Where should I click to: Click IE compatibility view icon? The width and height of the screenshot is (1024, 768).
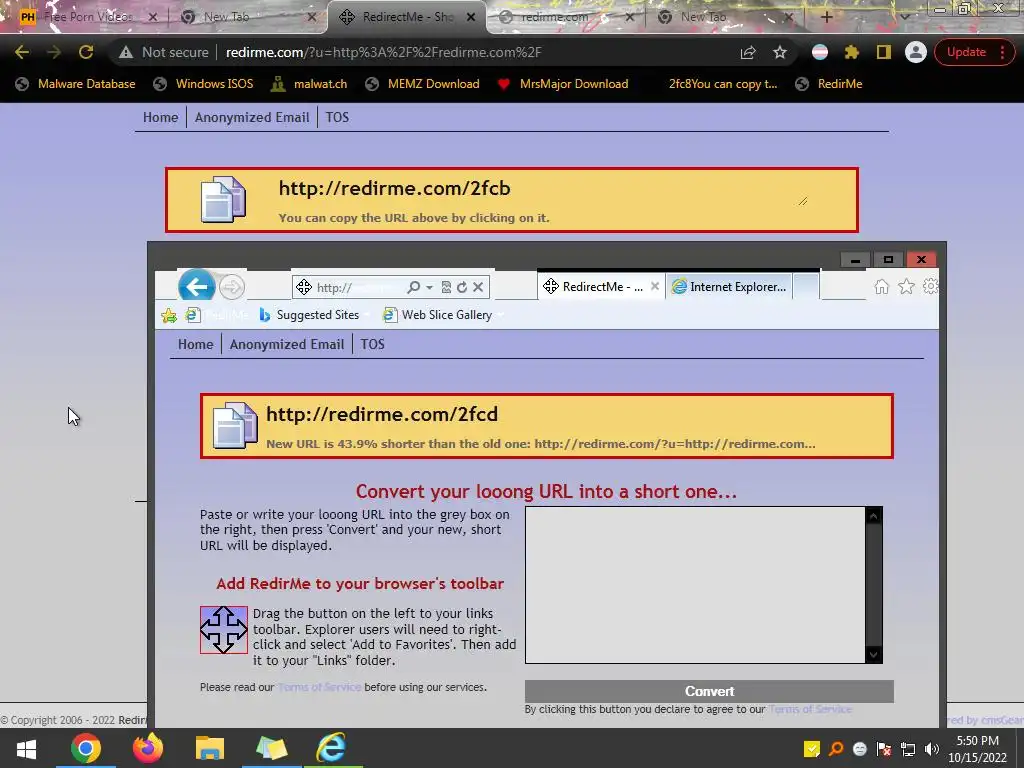click(446, 287)
